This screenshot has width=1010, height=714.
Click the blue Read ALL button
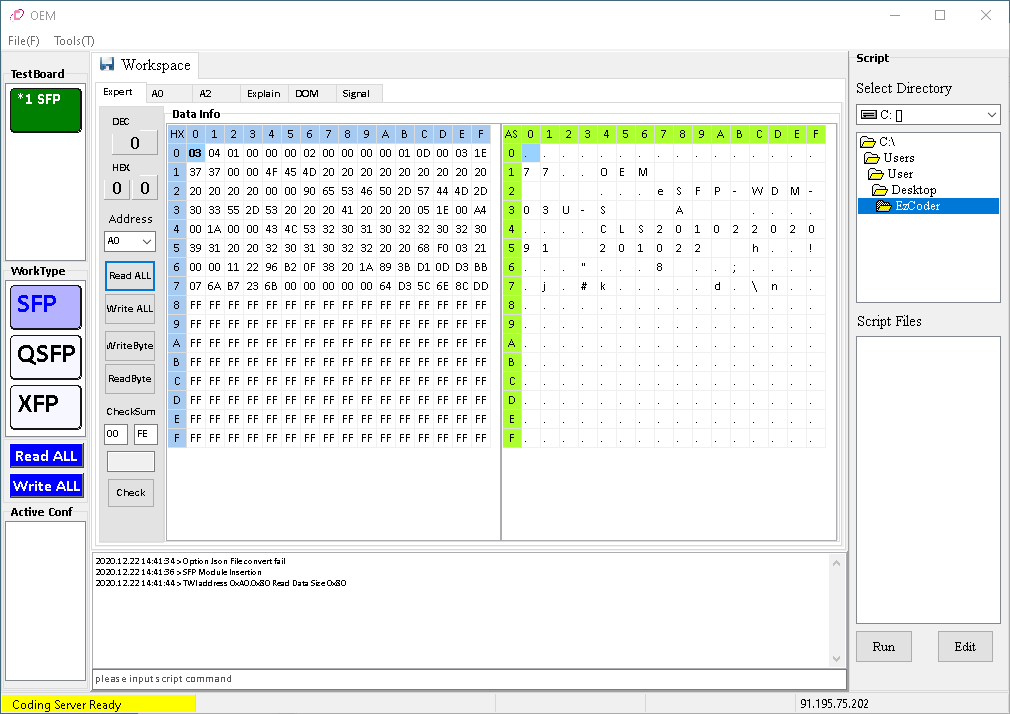tap(46, 456)
